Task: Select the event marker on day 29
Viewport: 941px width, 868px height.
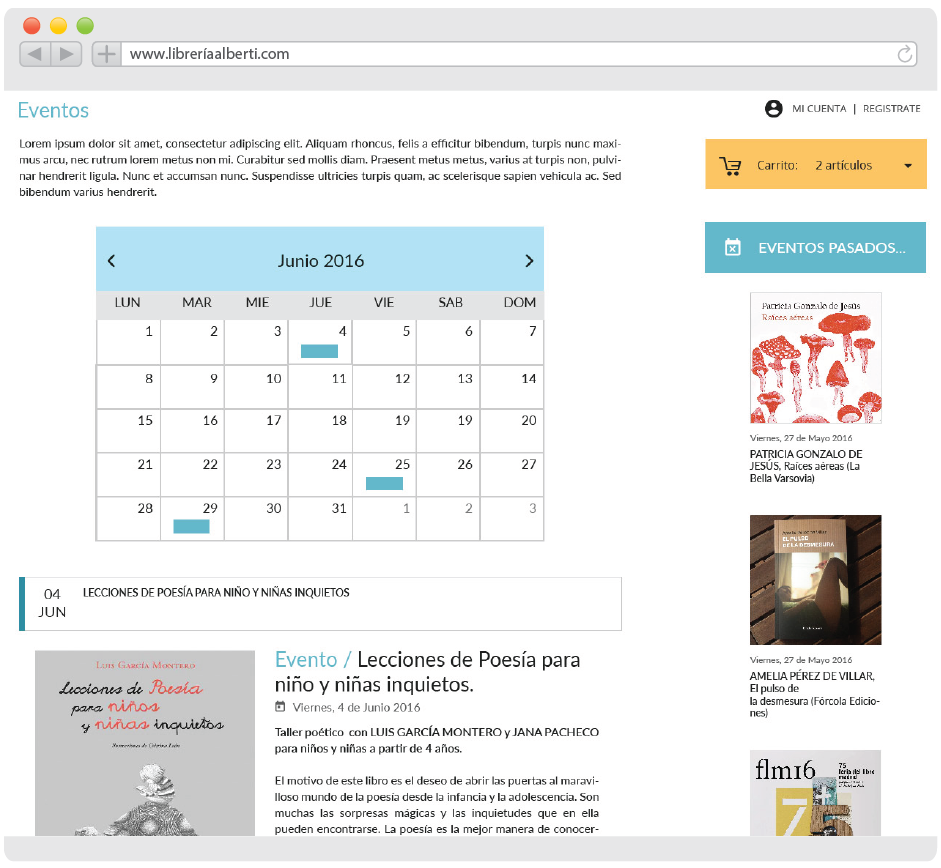Action: [191, 526]
